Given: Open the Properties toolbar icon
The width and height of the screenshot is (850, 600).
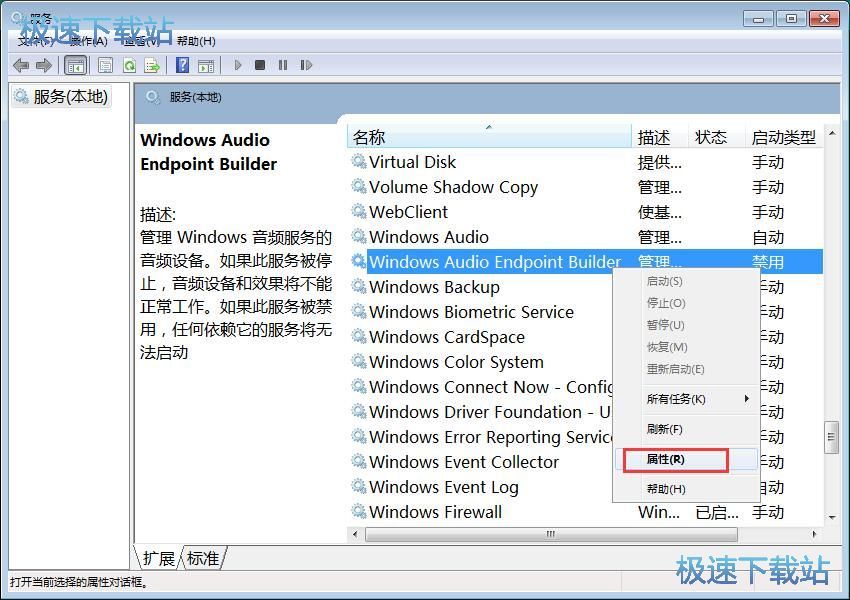Looking at the screenshot, I should tap(106, 66).
